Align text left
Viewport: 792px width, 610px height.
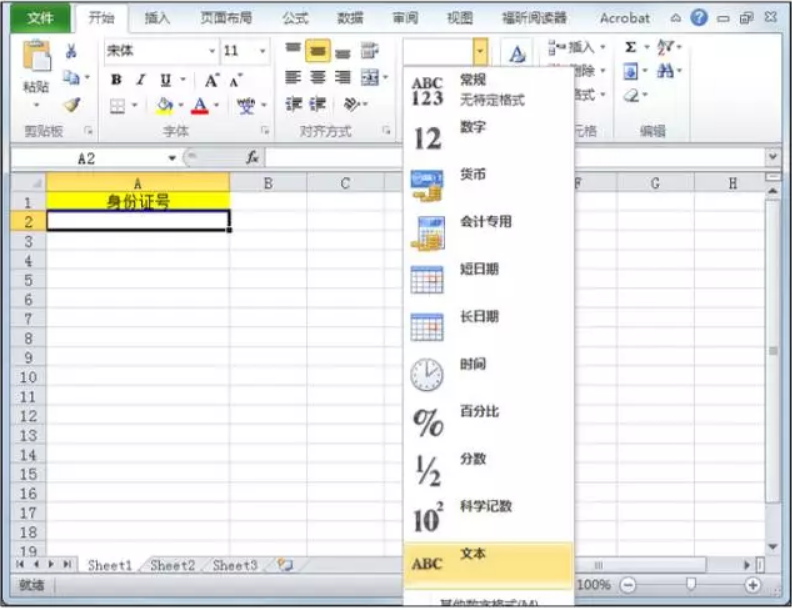click(293, 77)
